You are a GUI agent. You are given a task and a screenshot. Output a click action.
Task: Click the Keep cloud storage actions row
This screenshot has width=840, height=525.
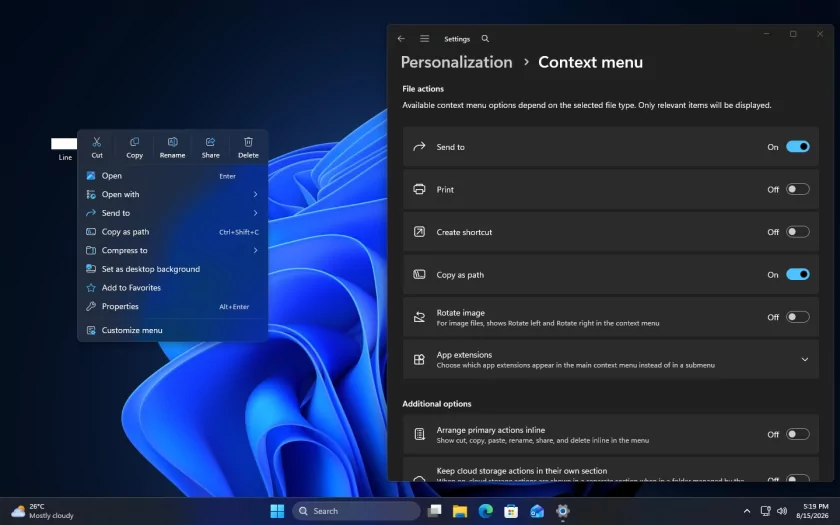coord(611,470)
